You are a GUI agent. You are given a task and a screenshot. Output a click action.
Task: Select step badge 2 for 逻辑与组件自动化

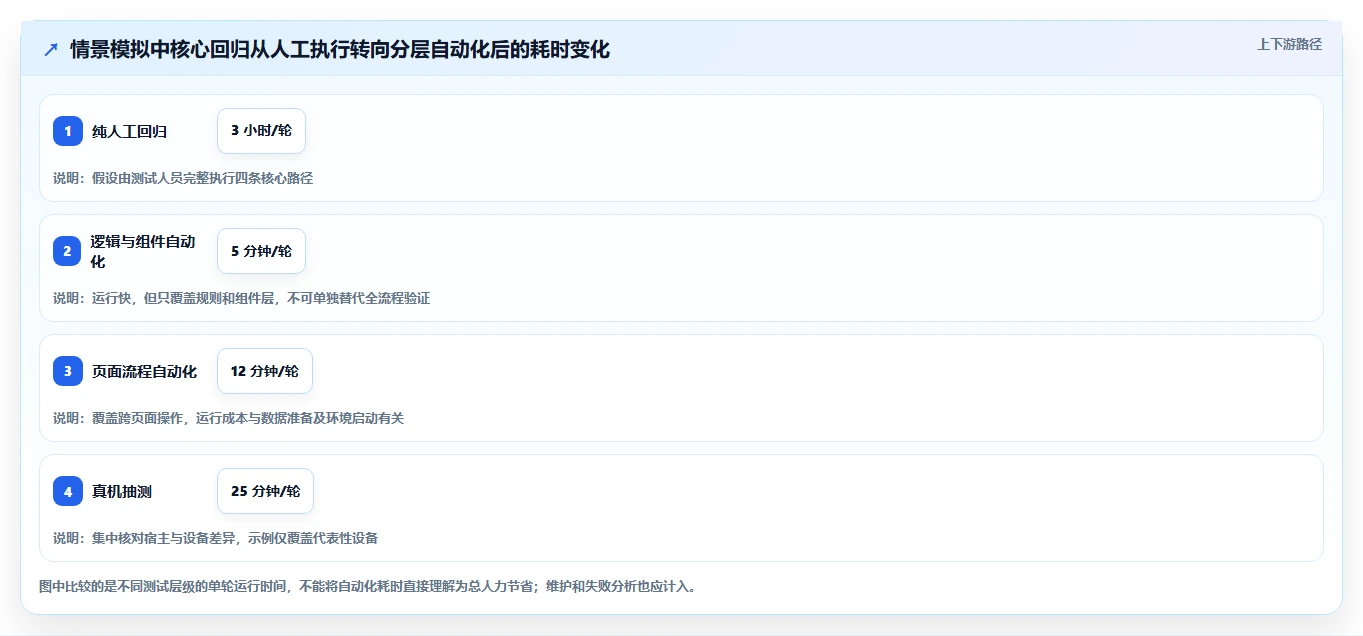(68, 251)
